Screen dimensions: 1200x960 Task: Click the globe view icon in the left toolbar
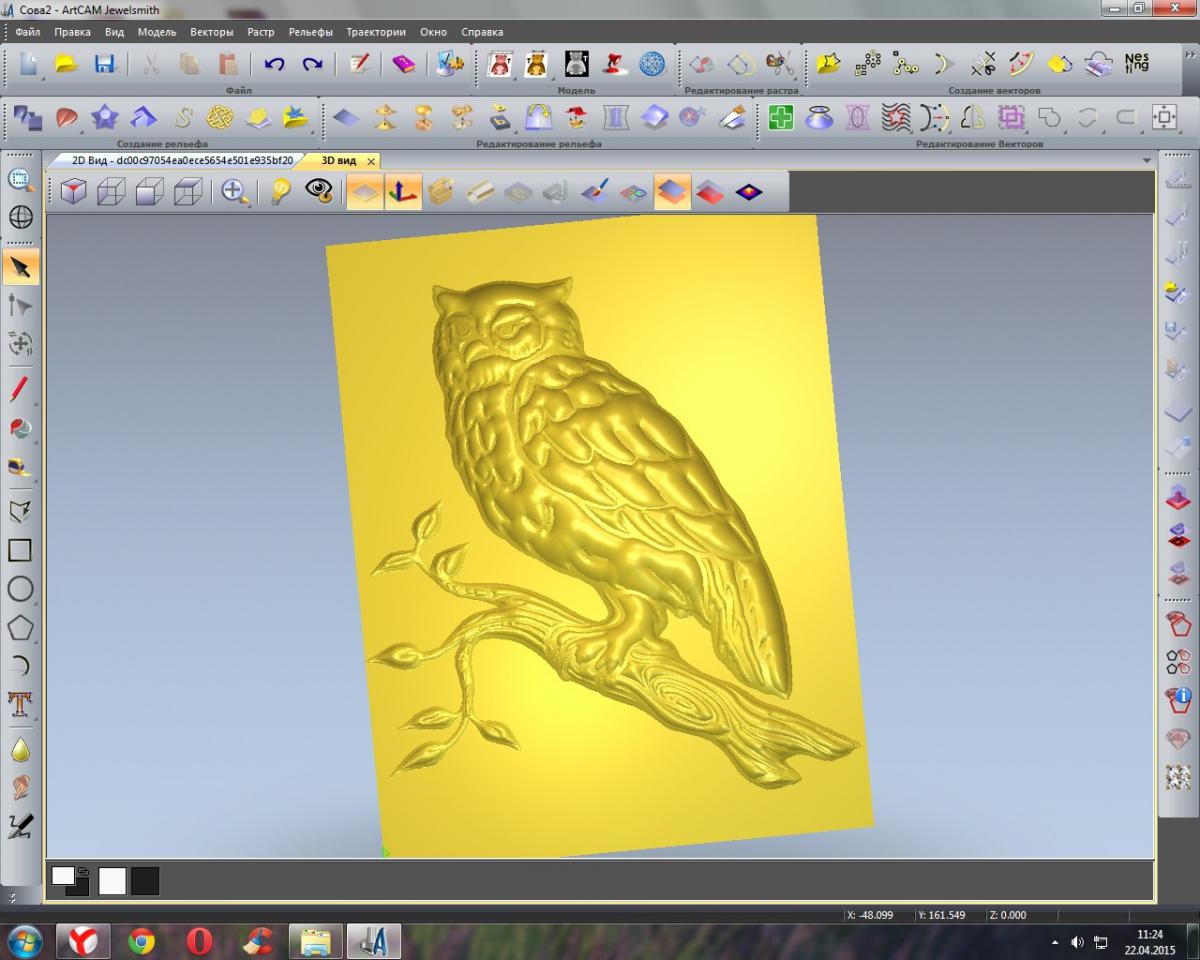(20, 217)
